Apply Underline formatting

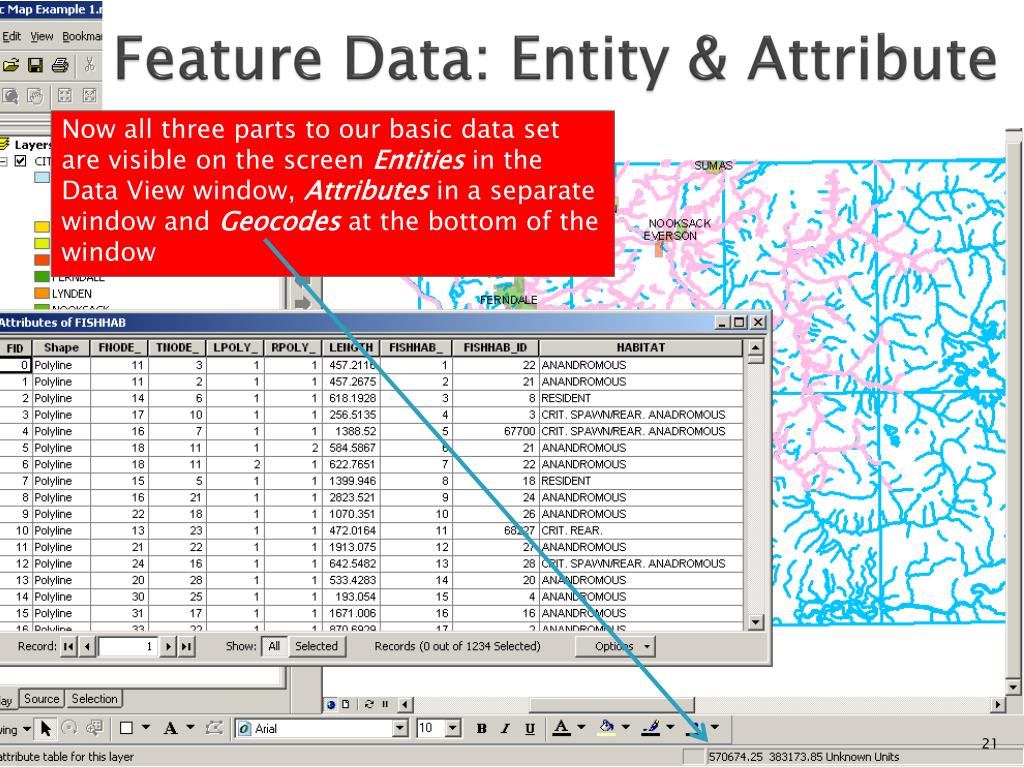(x=530, y=729)
